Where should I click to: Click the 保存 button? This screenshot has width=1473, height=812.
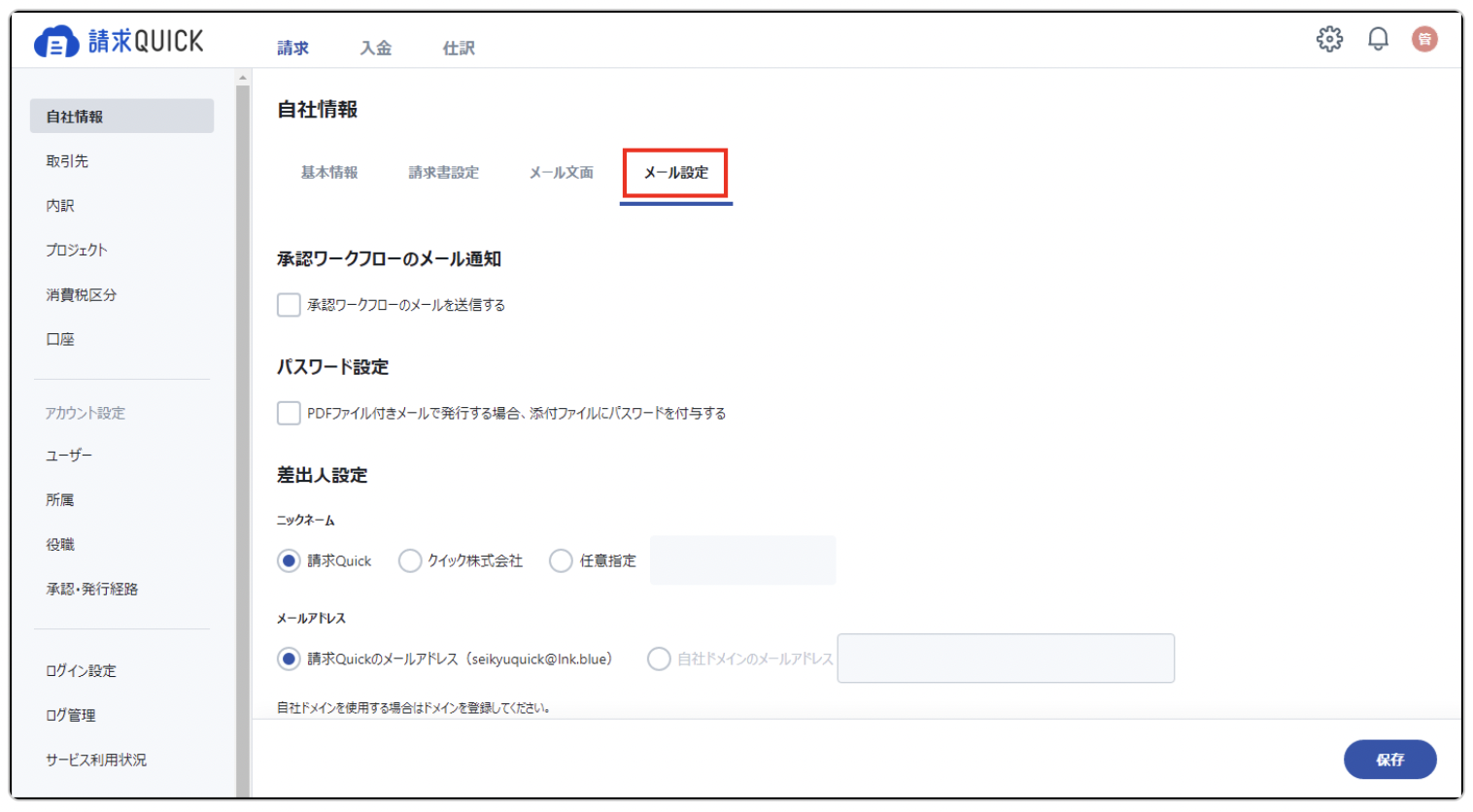[x=1389, y=760]
